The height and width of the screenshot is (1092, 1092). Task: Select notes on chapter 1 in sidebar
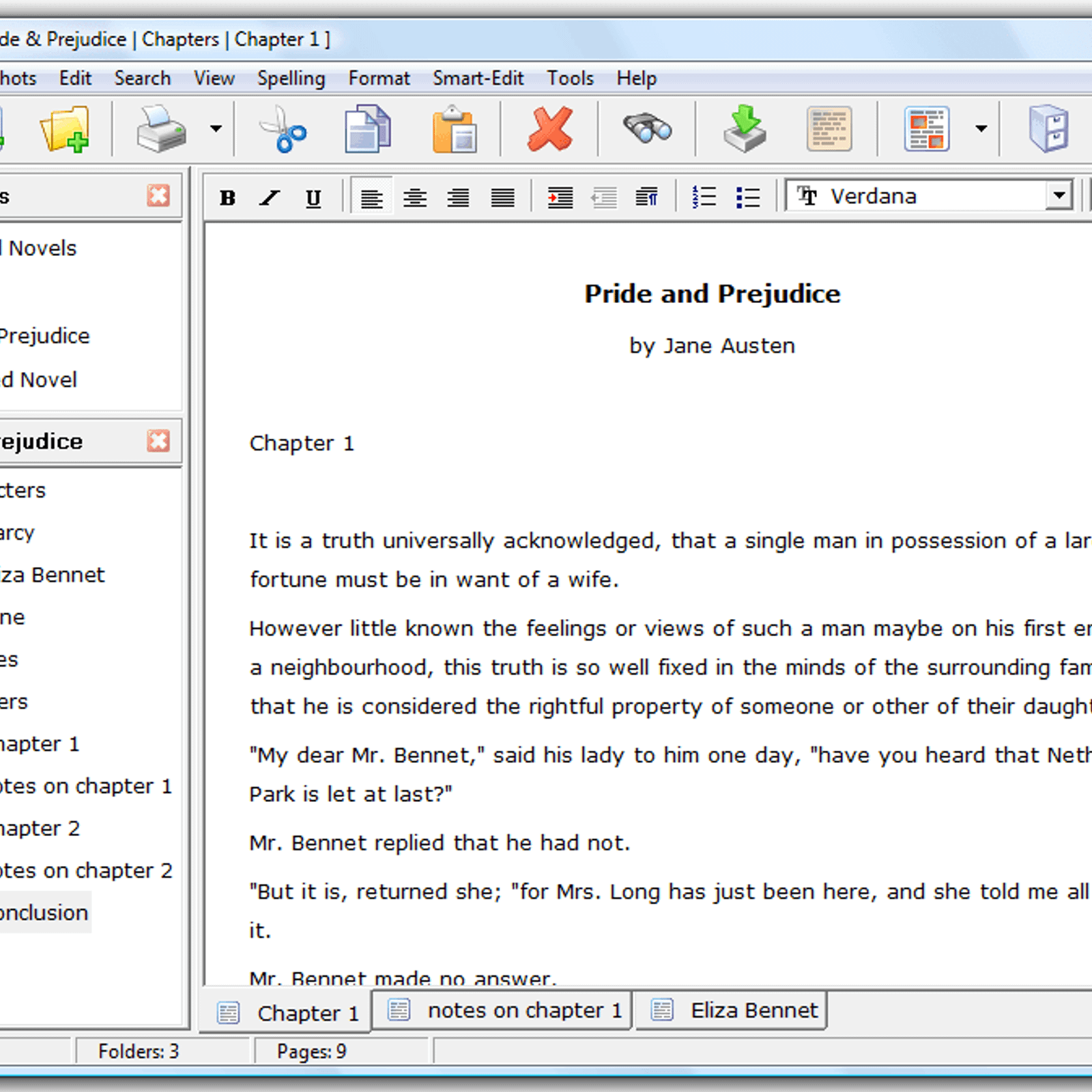(x=86, y=786)
